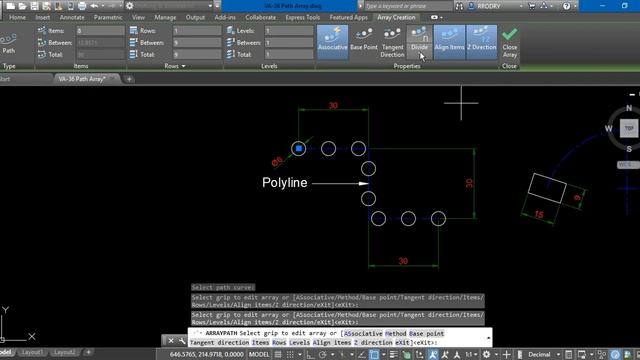
Task: Open the 1:1 annotation scale dropdown
Action: 471,354
